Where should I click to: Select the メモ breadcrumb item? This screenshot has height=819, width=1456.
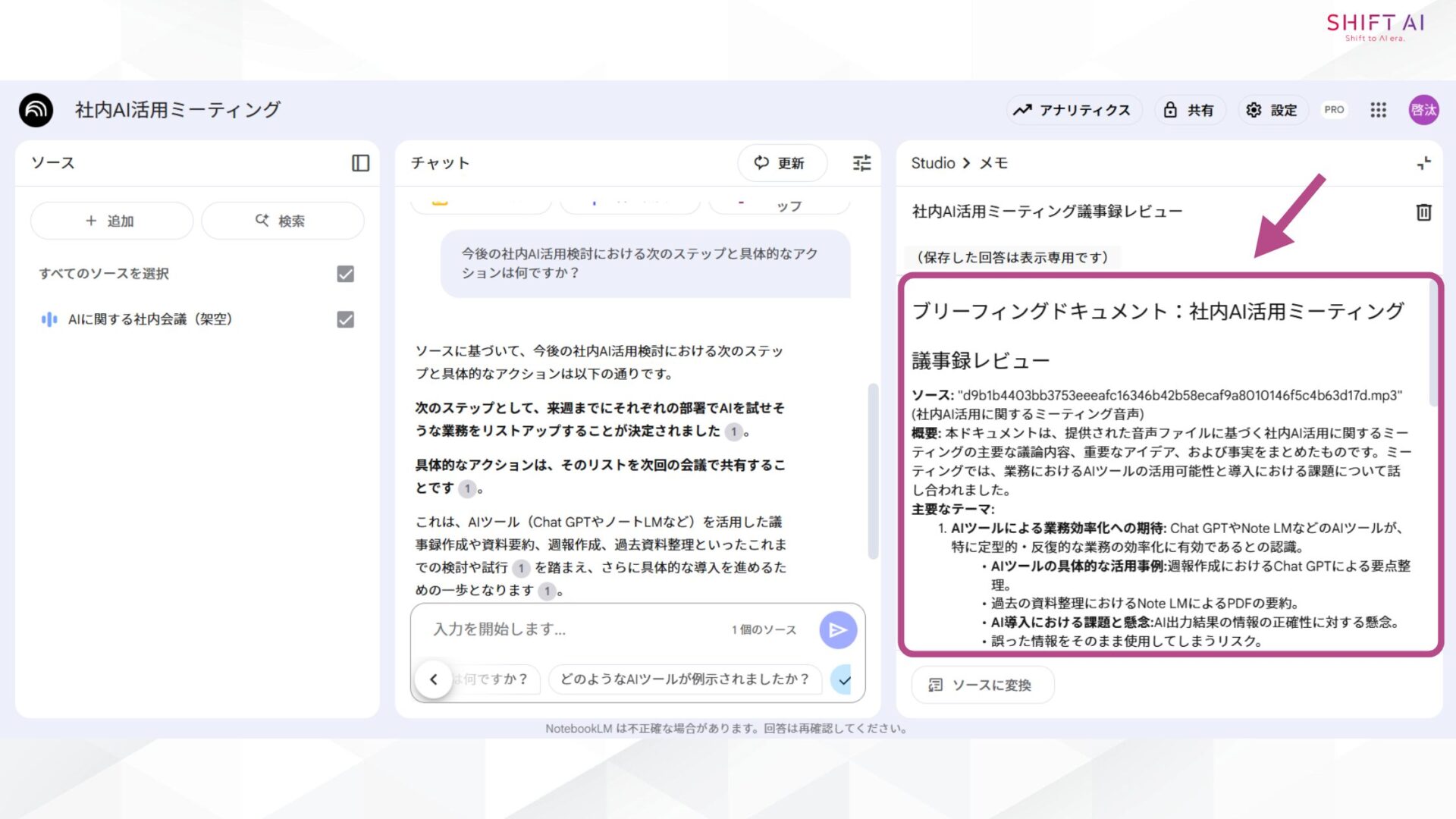click(x=995, y=163)
